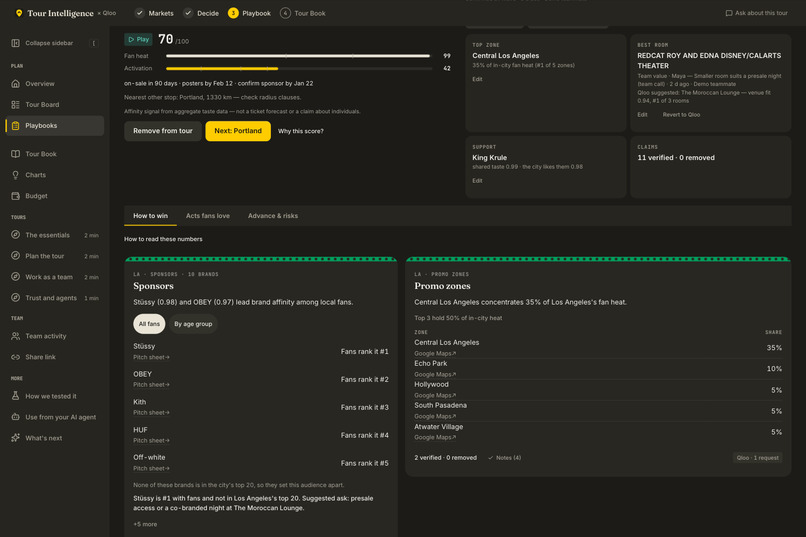Image resolution: width=806 pixels, height=537 pixels.
Task: Click the Activation progress bar
Action: coord(298,68)
